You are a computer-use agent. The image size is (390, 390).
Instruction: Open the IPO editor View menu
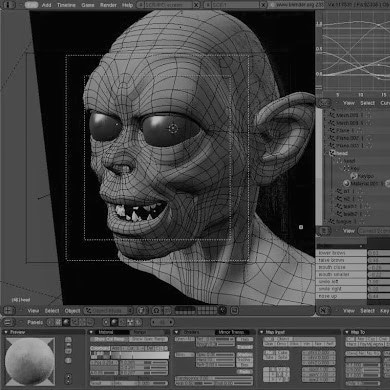click(349, 103)
